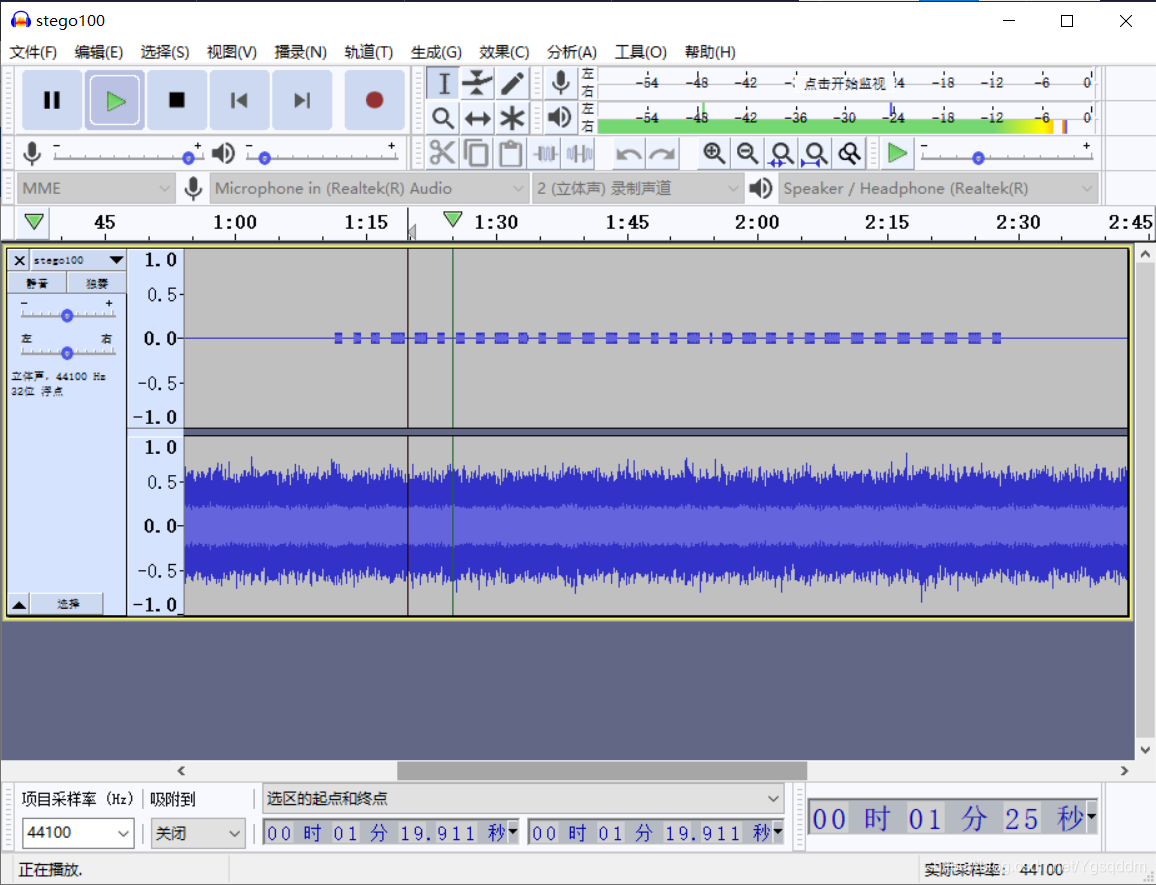Open the Select (选择) menu
This screenshot has height=885, width=1156.
(x=164, y=52)
